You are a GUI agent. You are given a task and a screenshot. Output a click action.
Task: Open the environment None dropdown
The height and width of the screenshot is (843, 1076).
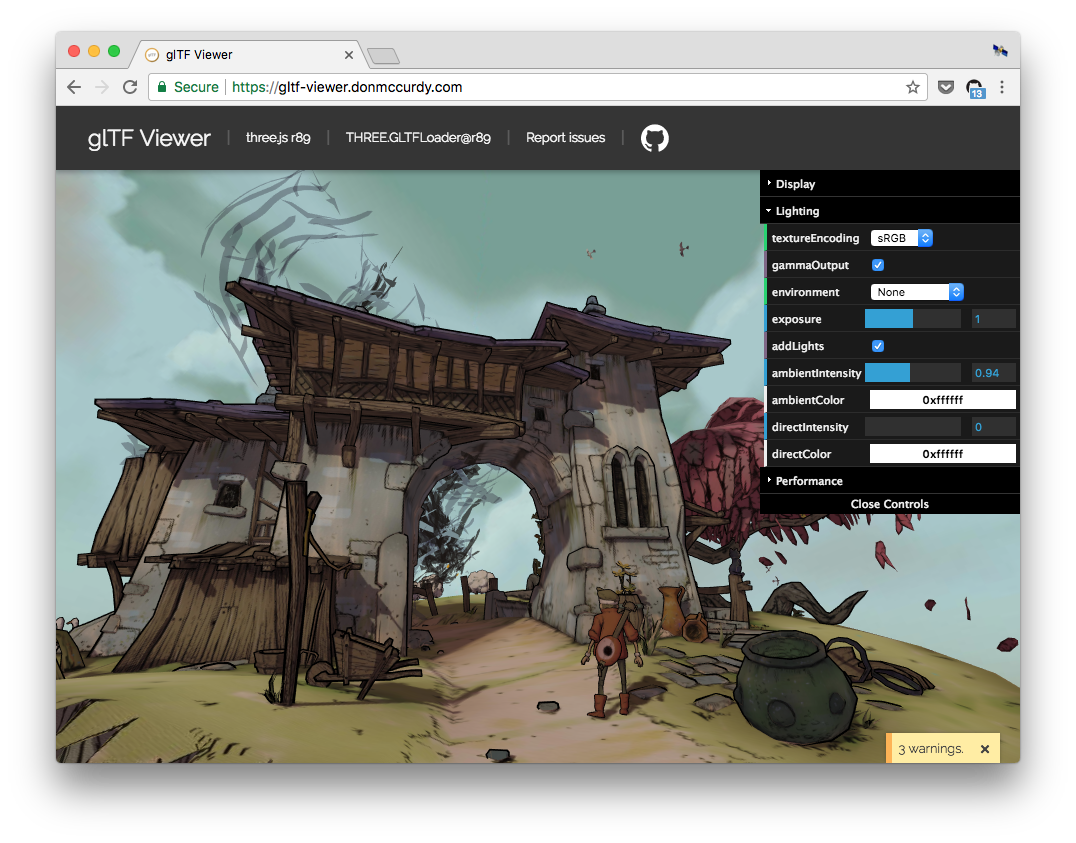click(x=917, y=292)
